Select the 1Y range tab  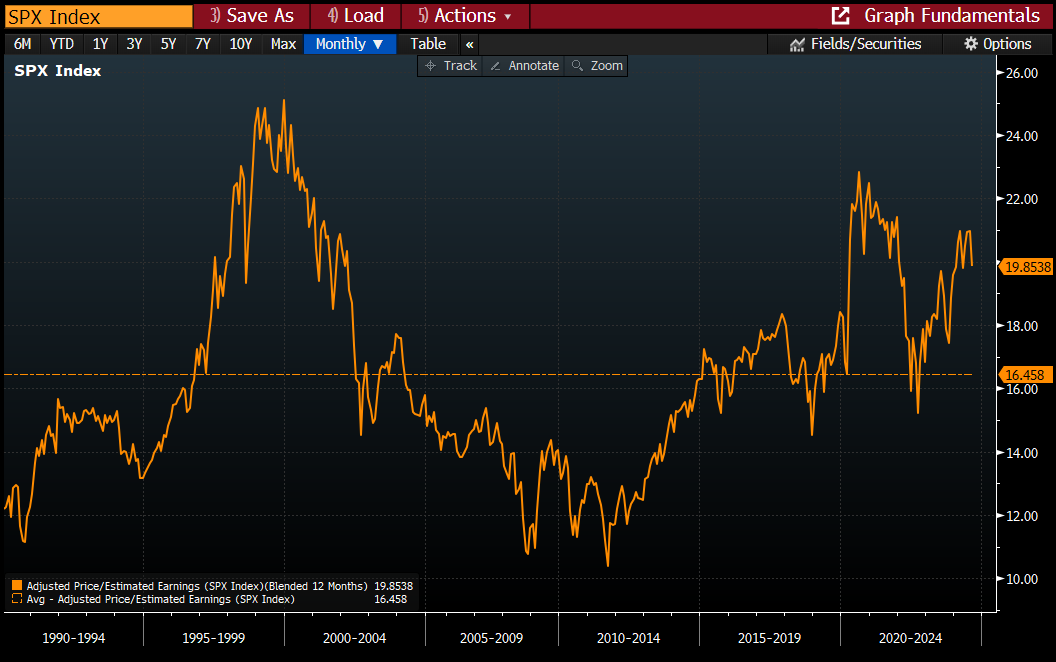(x=100, y=44)
